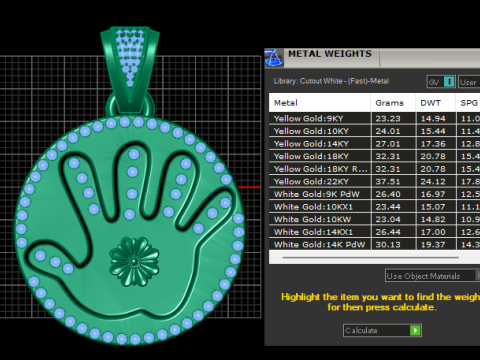Image resolution: width=480 pixels, height=360 pixels.
Task: Click the 30.13 grams value
Action: pos(388,245)
